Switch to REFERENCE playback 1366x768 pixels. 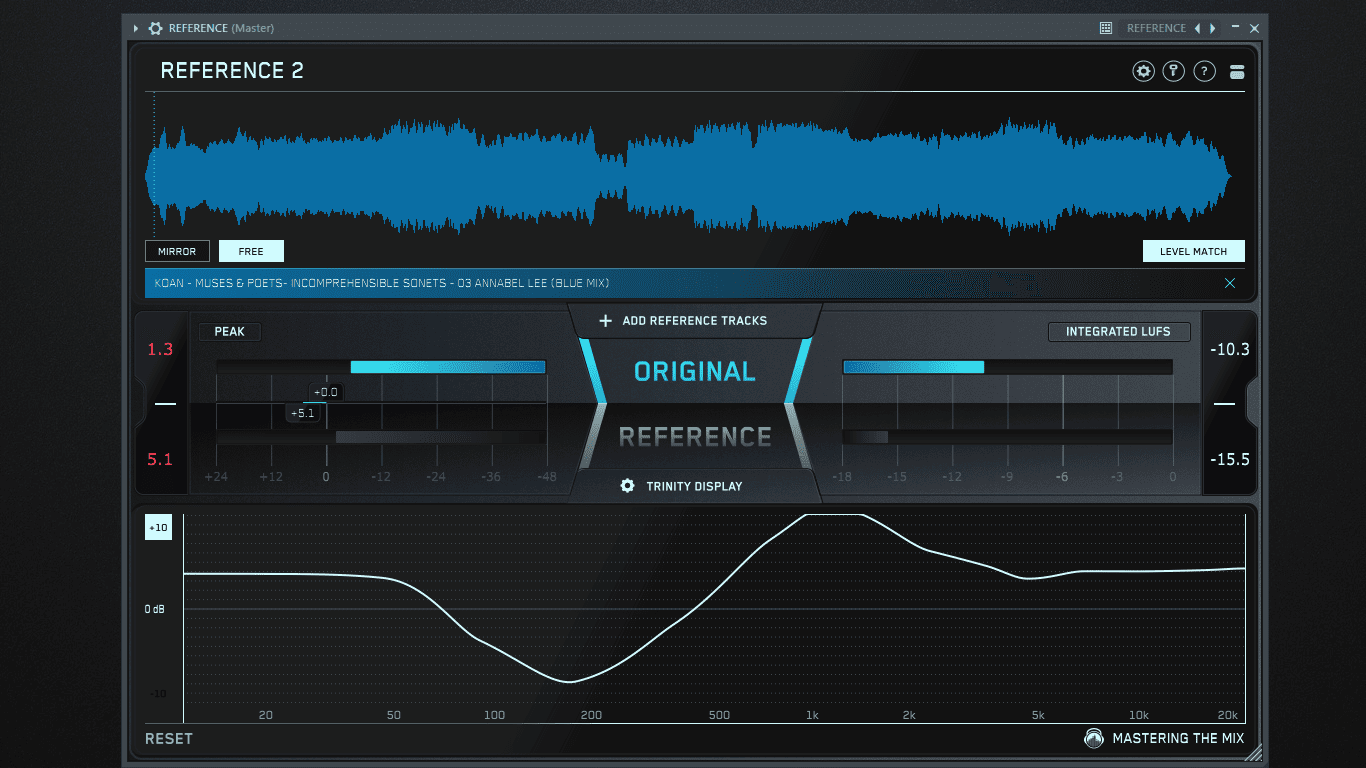click(x=695, y=436)
